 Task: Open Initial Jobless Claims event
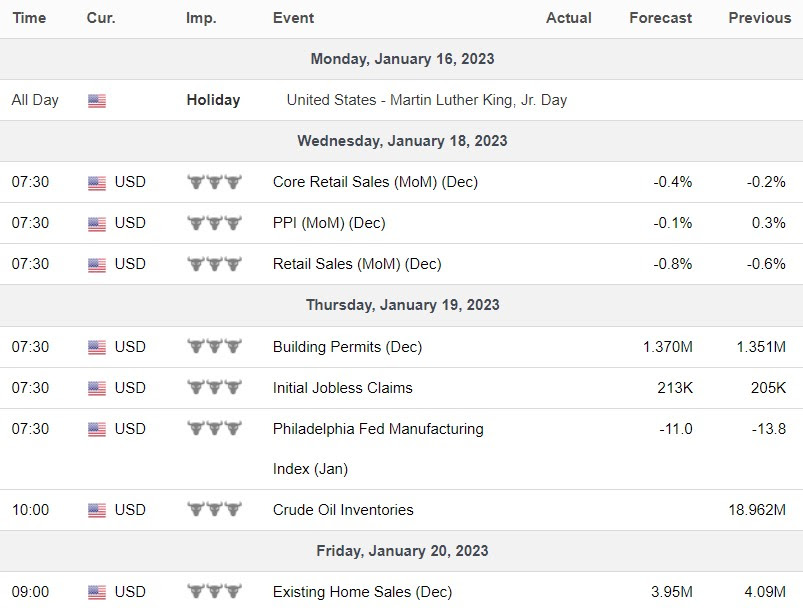coord(343,388)
